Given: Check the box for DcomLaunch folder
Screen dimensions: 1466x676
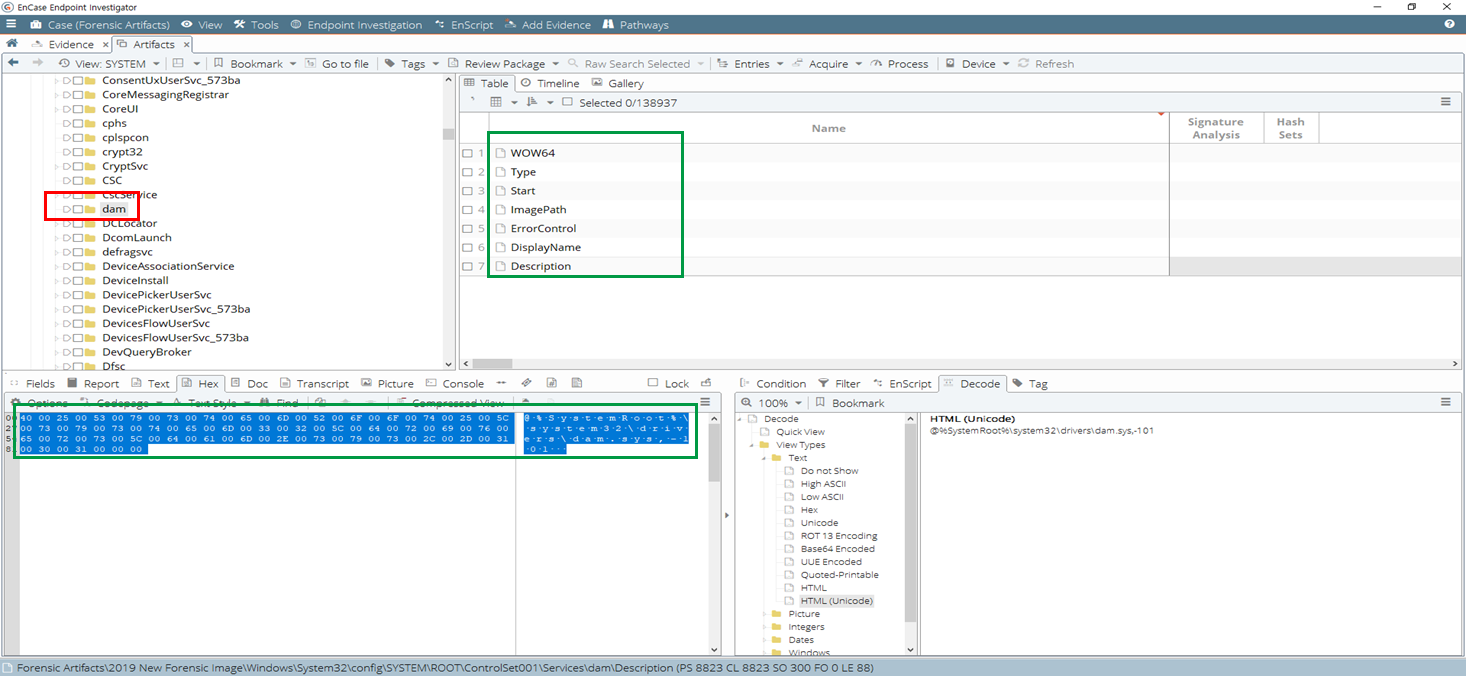Looking at the screenshot, I should tap(78, 238).
